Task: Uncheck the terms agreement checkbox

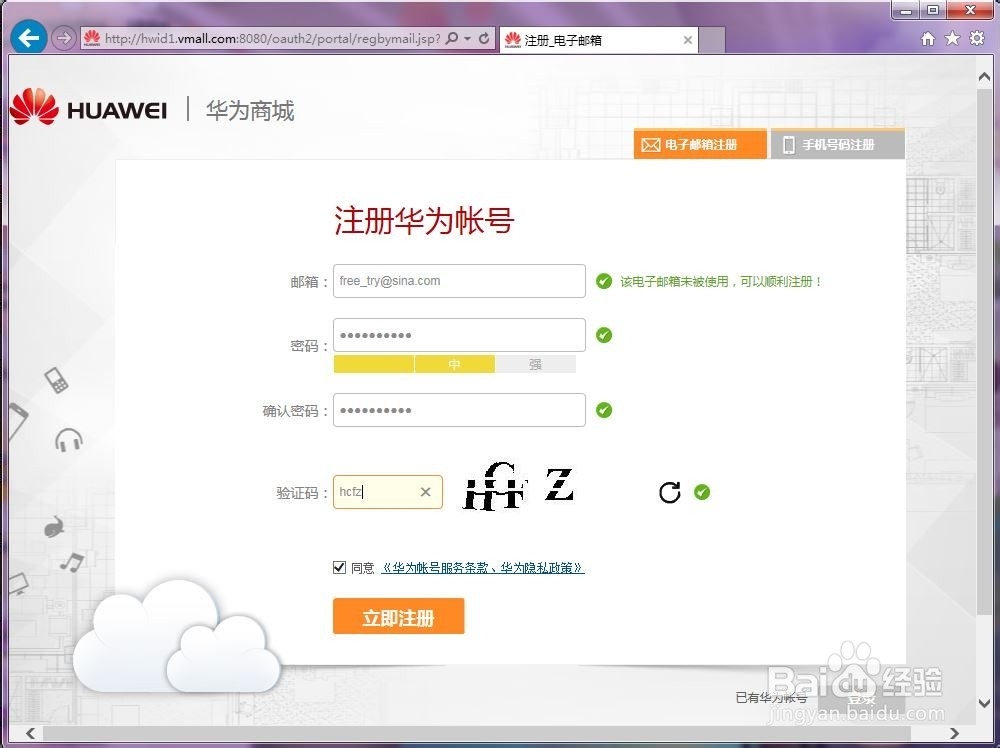Action: (x=340, y=567)
